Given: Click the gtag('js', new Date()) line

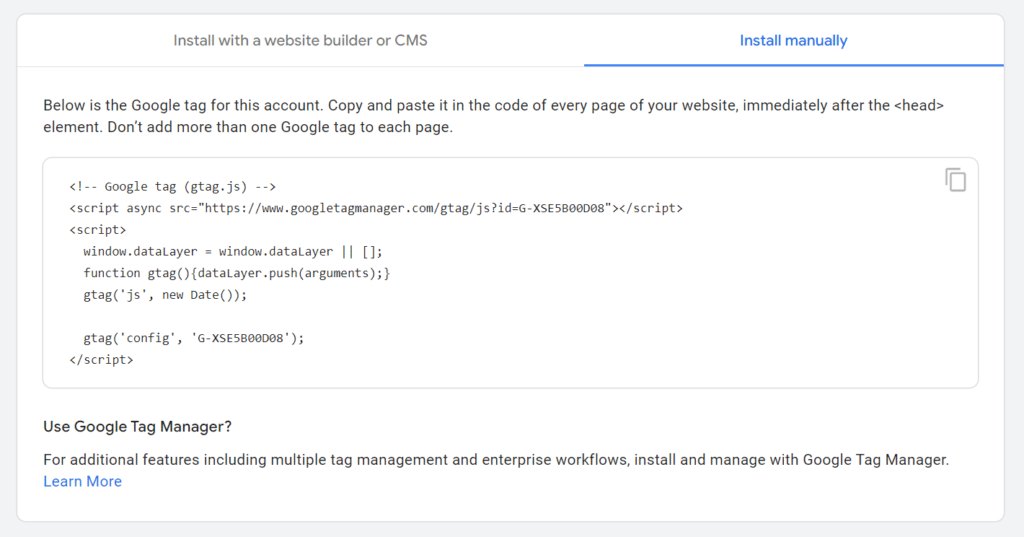Looking at the screenshot, I should point(165,295).
